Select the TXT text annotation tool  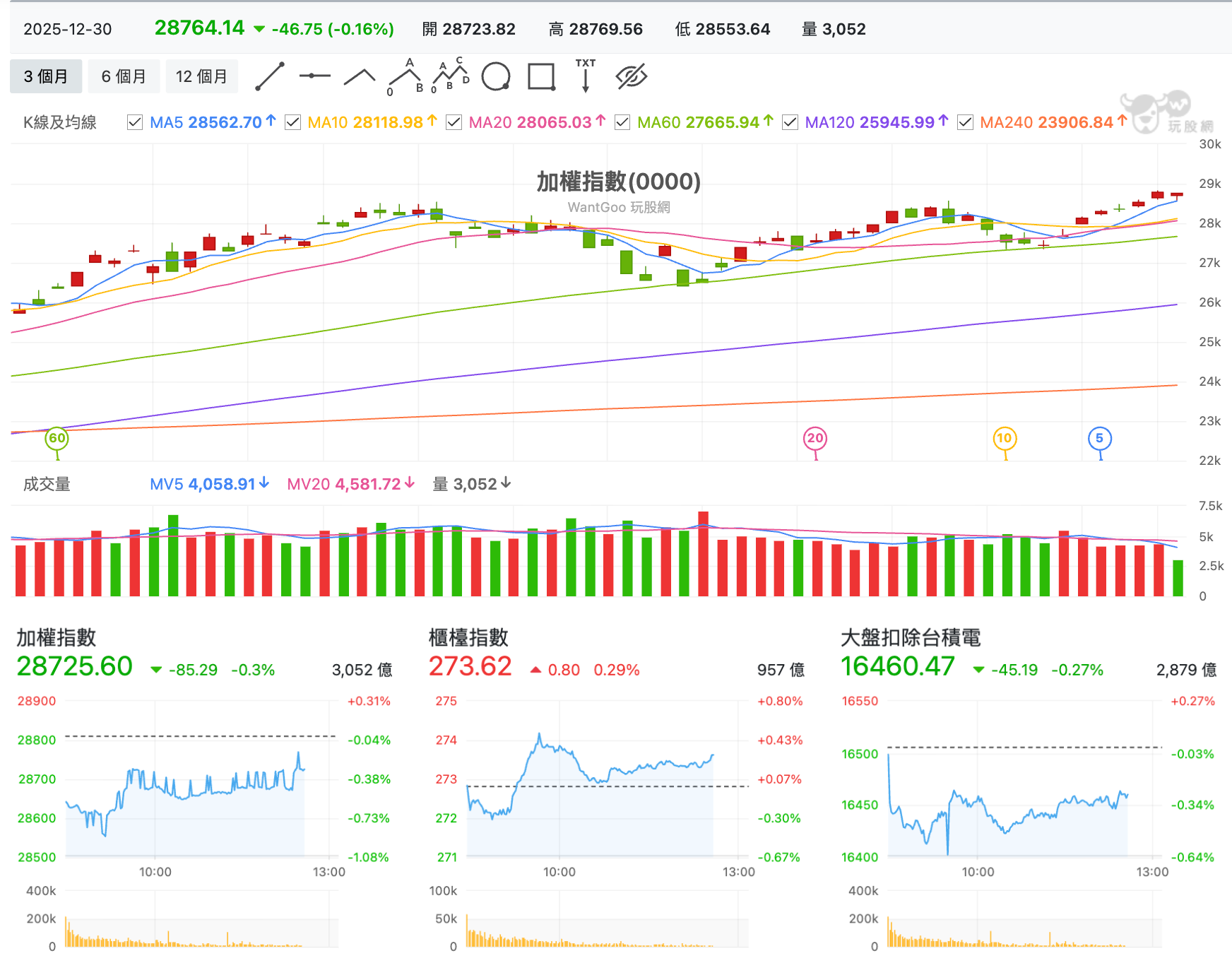tap(586, 76)
